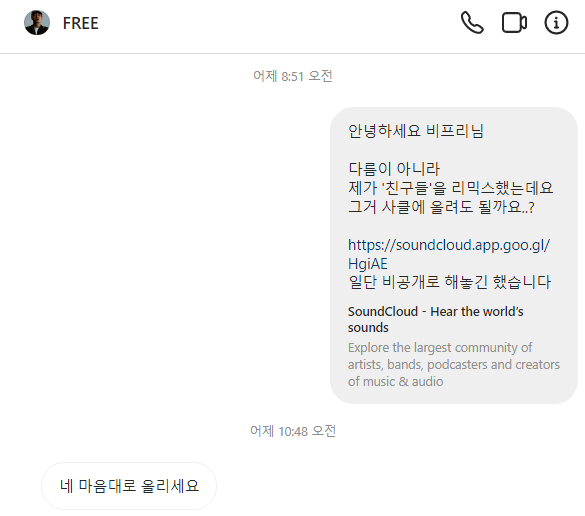
Task: Click the HgiAE part of the link
Action: 367,264
